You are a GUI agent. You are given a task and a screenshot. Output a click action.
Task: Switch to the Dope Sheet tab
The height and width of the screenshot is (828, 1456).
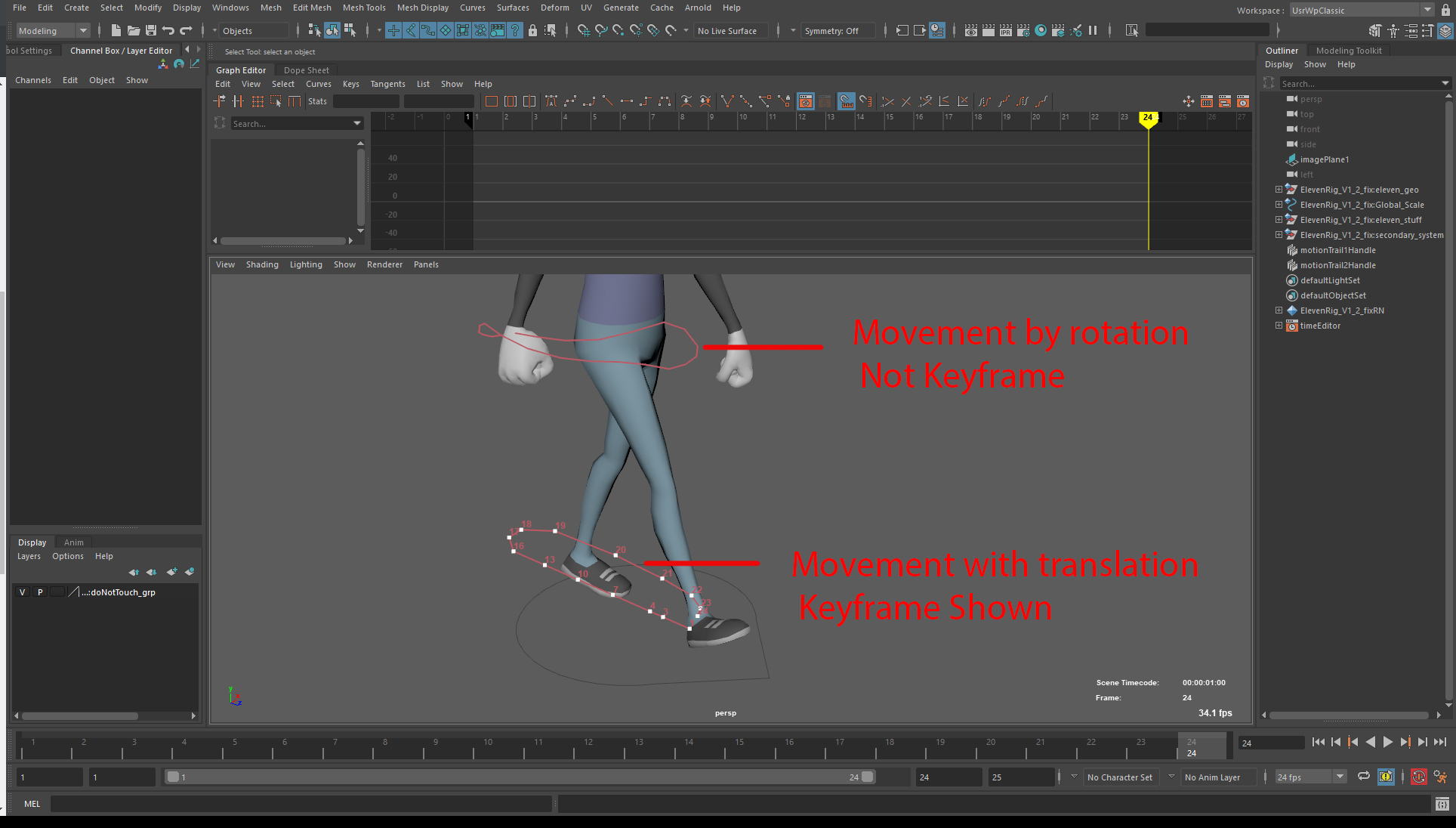[x=306, y=70]
